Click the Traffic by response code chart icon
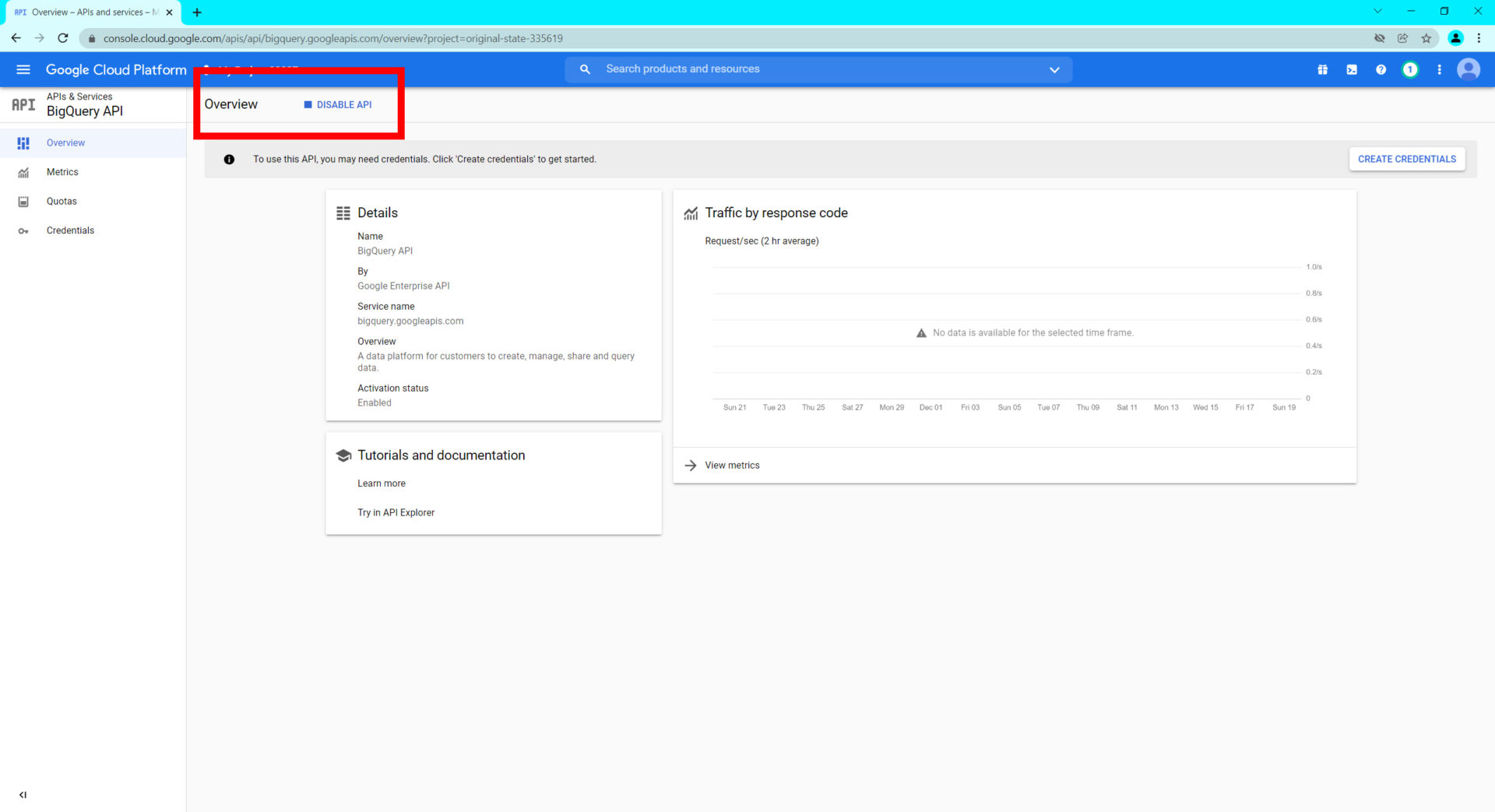The width and height of the screenshot is (1495, 812). 691,213
